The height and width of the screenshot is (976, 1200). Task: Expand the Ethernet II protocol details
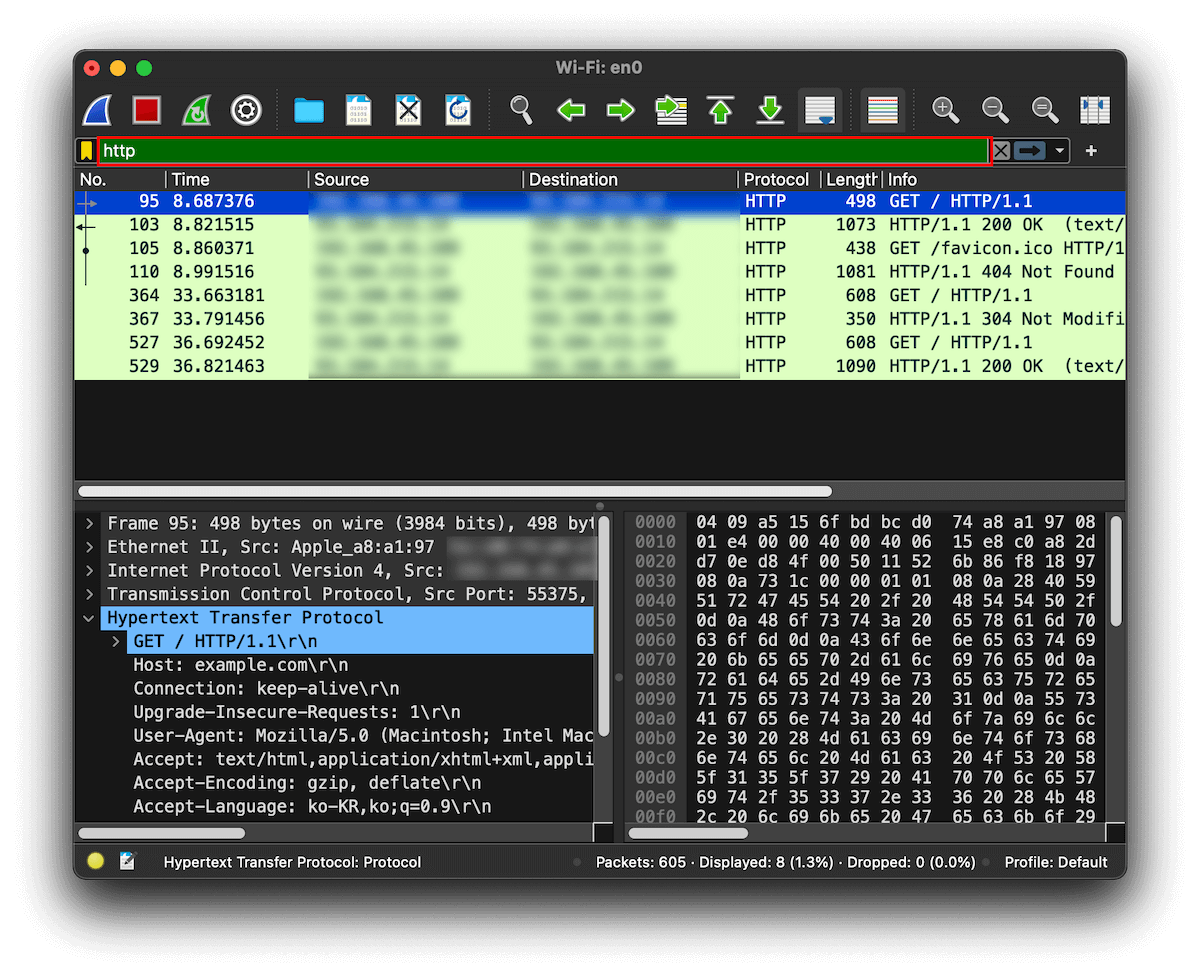tap(88, 546)
